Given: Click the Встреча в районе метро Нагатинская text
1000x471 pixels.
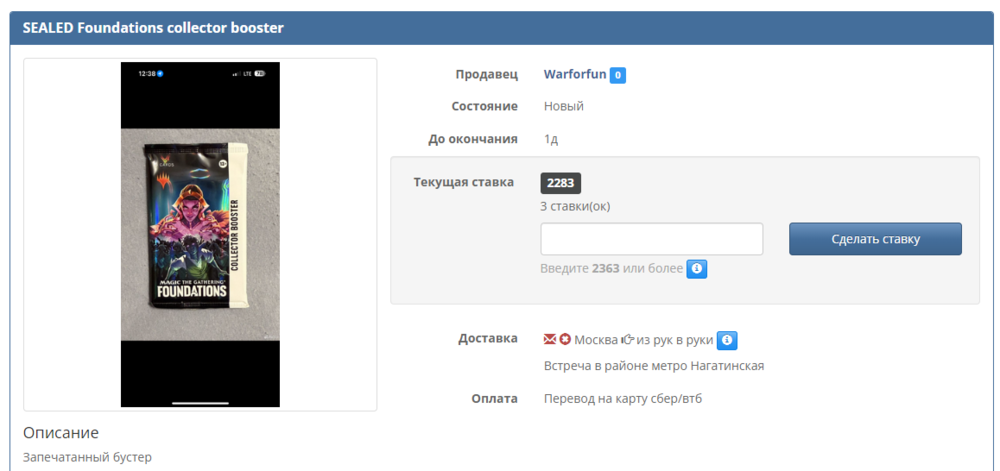Looking at the screenshot, I should [x=654, y=366].
